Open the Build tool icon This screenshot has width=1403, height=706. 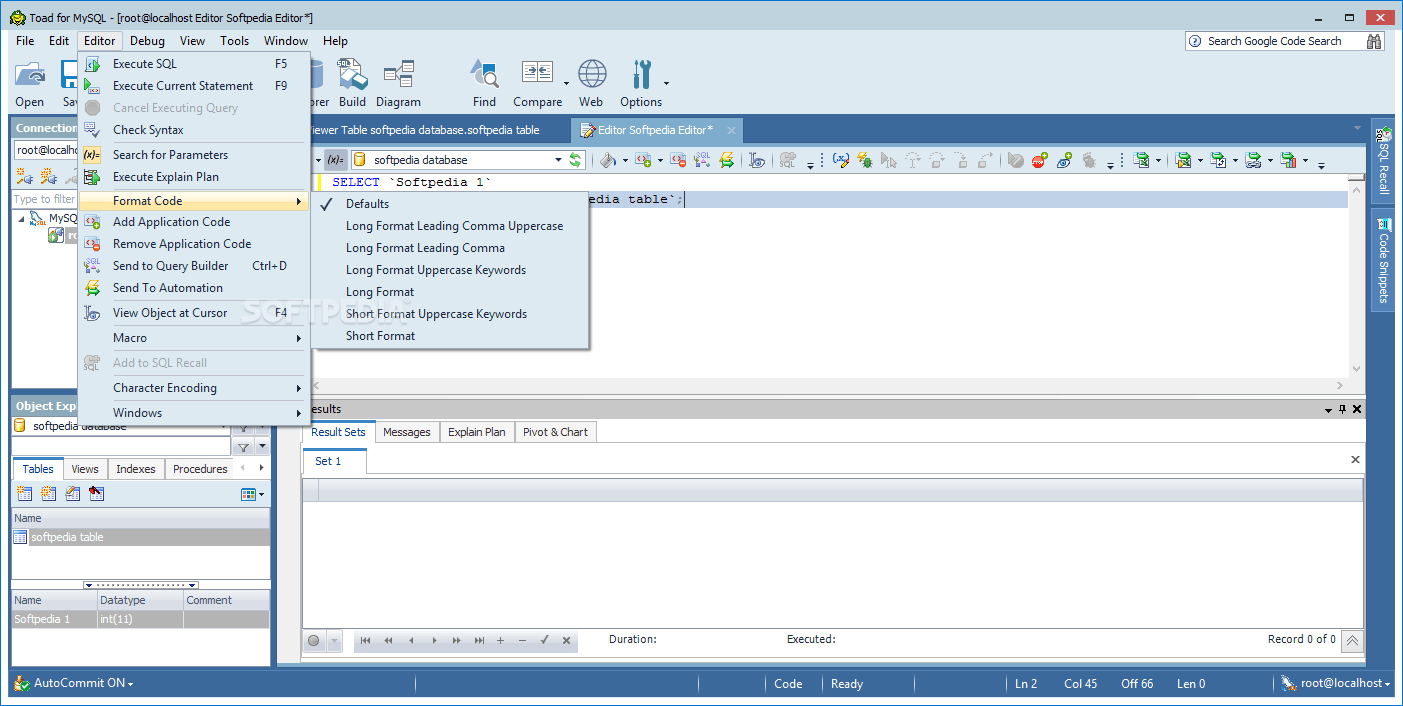tap(352, 82)
